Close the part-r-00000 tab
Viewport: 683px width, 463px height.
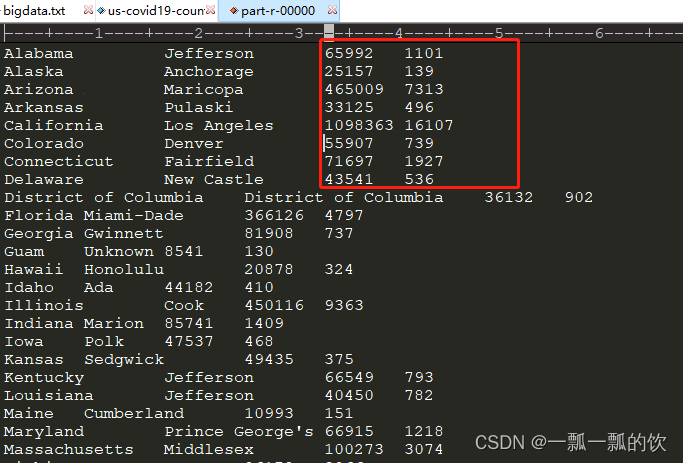(x=332, y=10)
